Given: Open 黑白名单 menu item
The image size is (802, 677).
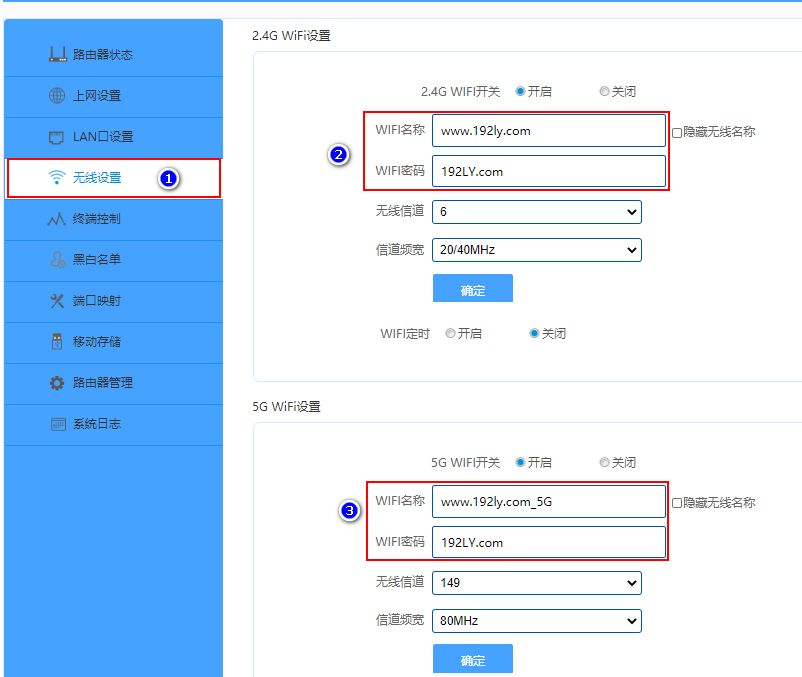Looking at the screenshot, I should pyautogui.click(x=114, y=260).
